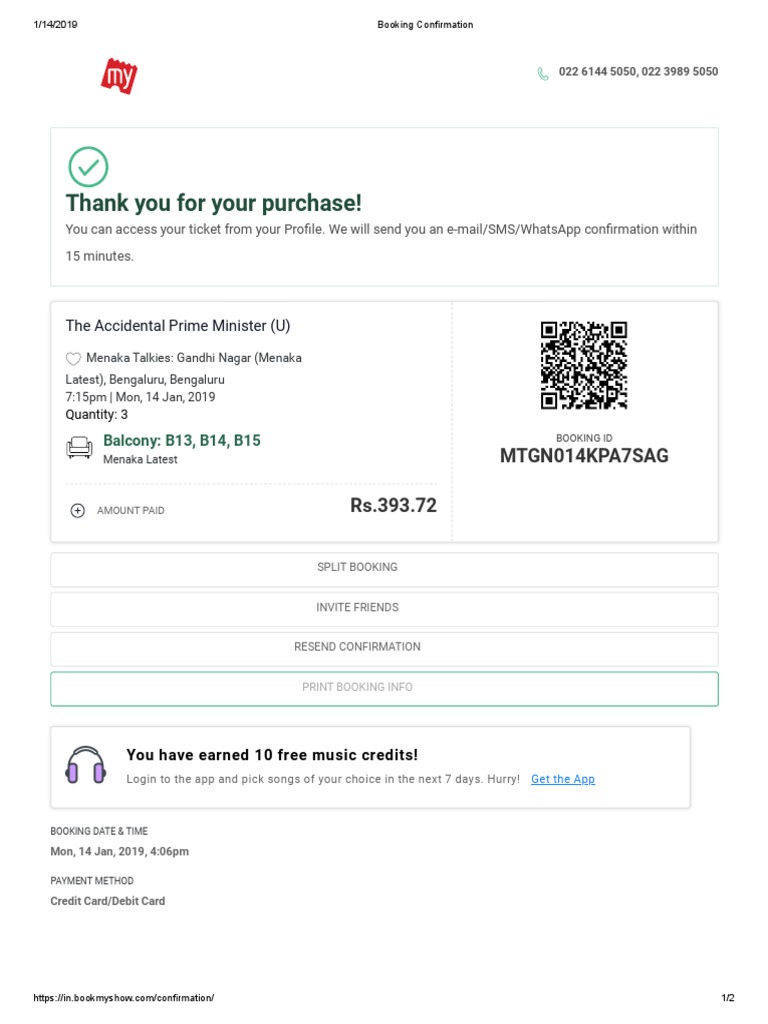Open the Split Booking option

384,569
